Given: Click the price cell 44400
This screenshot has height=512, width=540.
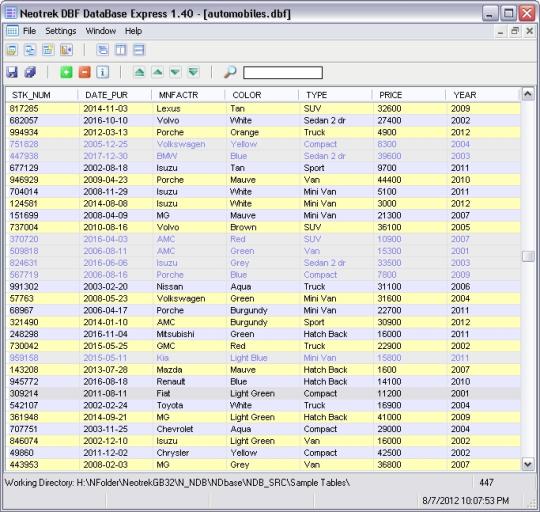Looking at the screenshot, I should coord(389,180).
